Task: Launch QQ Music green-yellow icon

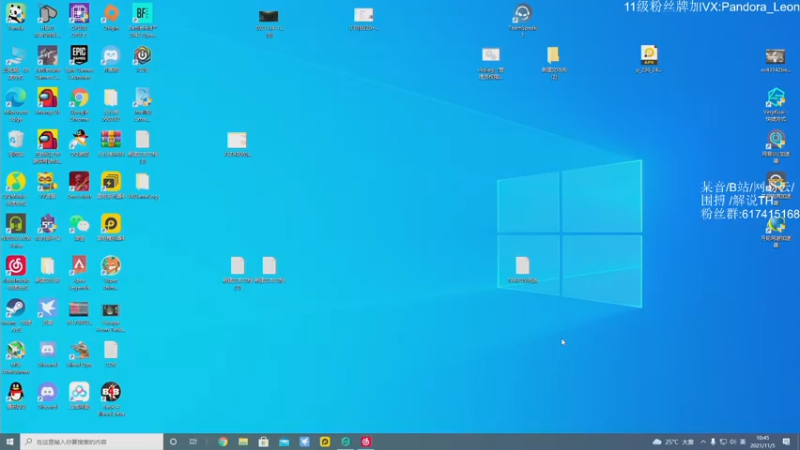Action: (16, 182)
